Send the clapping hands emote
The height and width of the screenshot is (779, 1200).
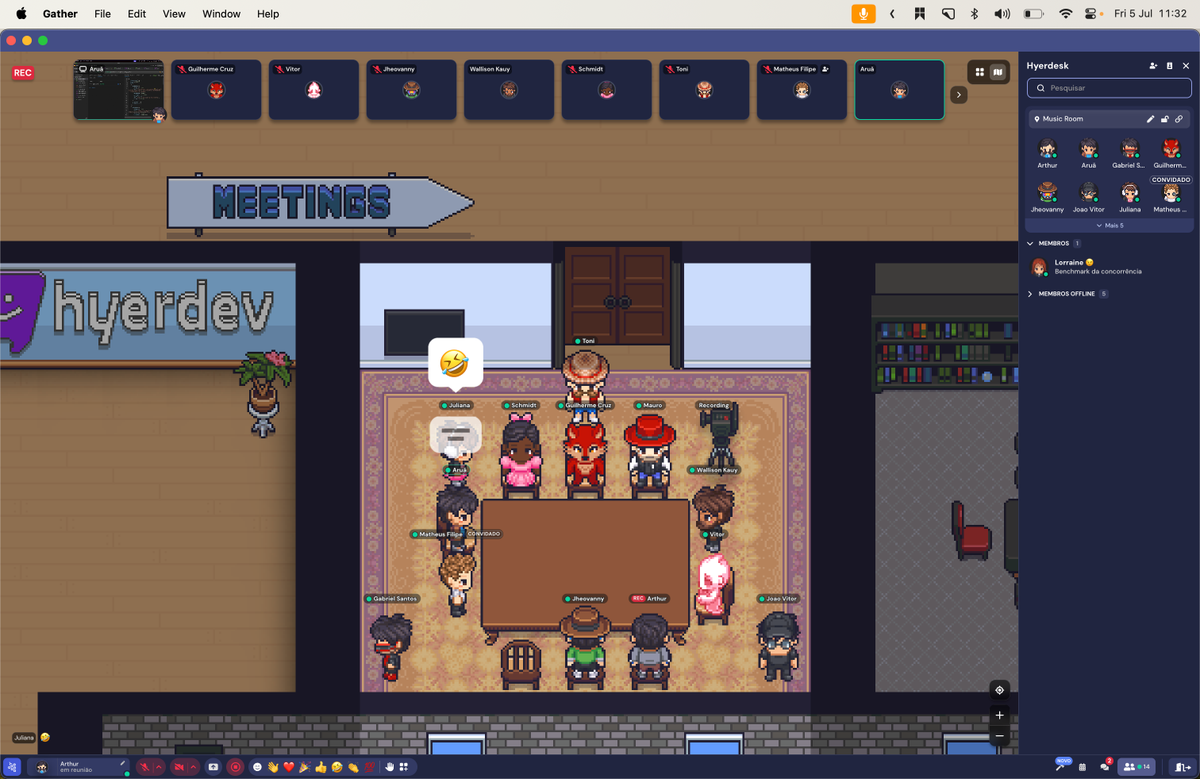coord(353,767)
